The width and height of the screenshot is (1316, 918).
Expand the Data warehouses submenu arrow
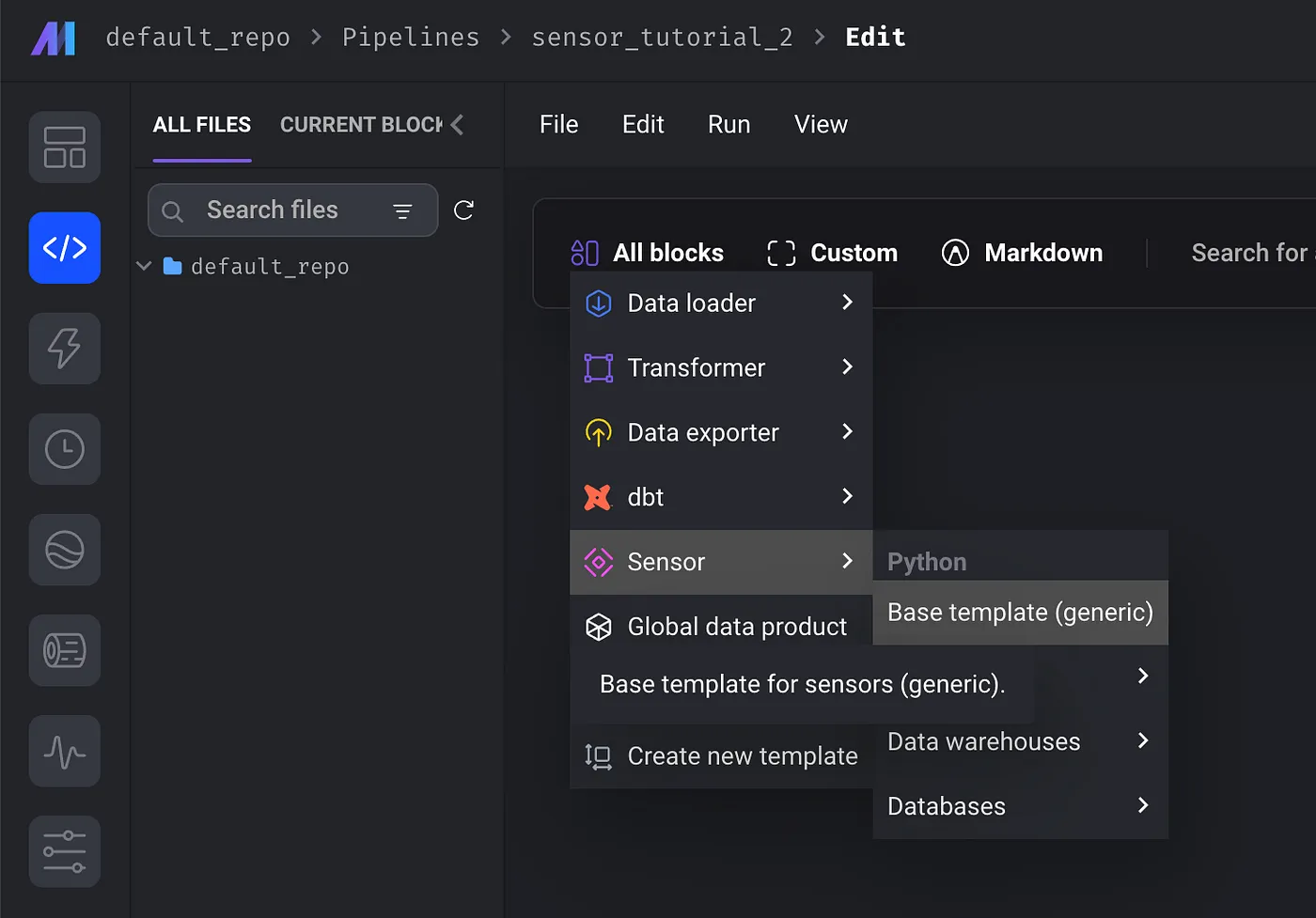(1143, 740)
